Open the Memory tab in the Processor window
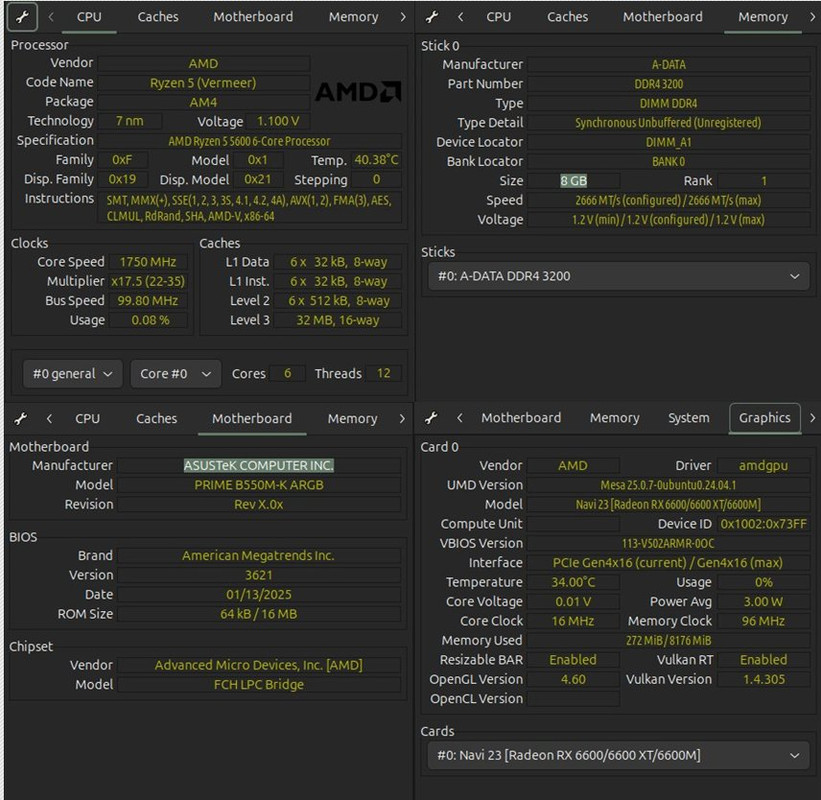Screen dimensions: 821x800 pos(353,17)
